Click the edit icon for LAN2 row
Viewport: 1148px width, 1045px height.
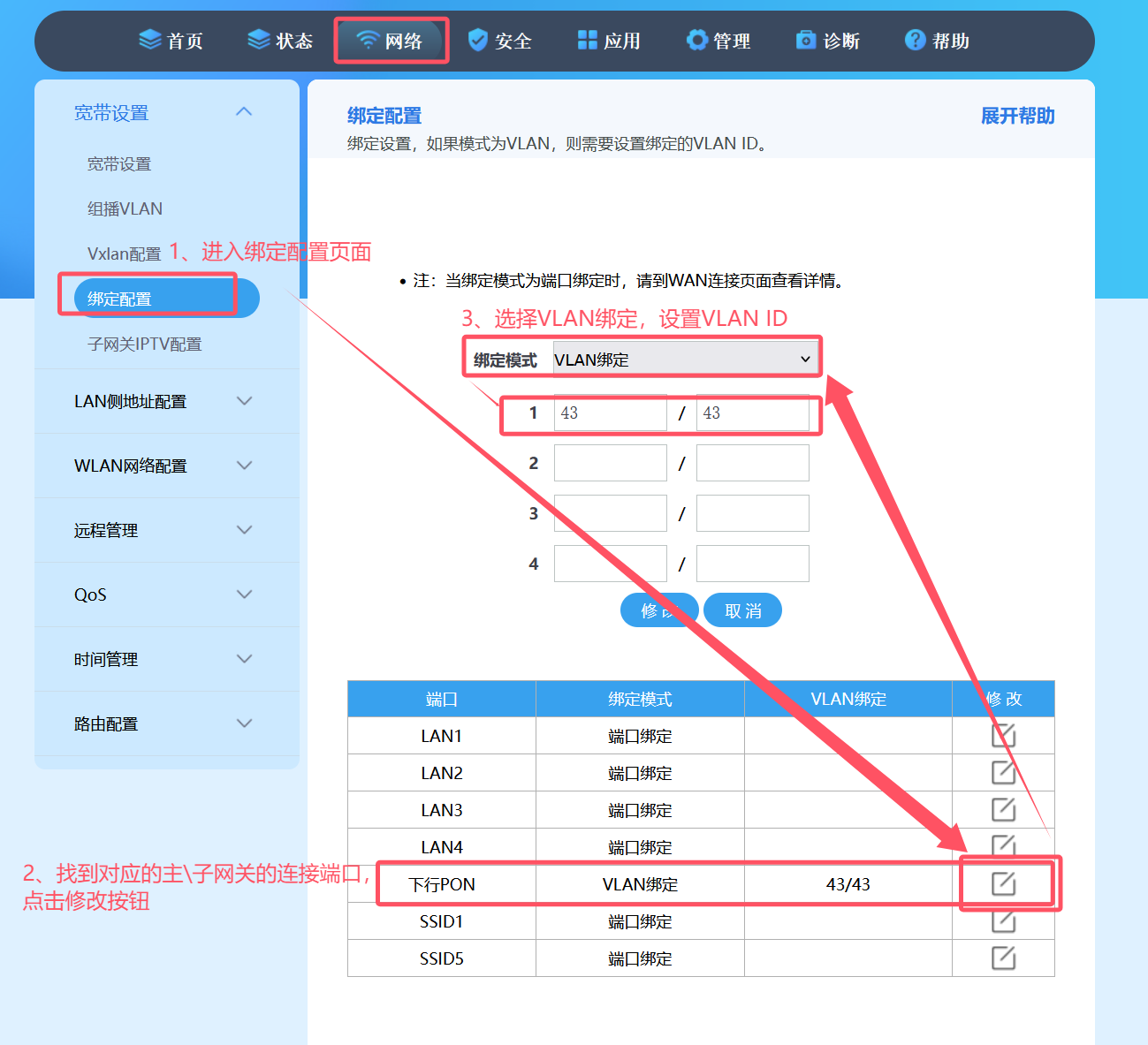[x=1003, y=772]
